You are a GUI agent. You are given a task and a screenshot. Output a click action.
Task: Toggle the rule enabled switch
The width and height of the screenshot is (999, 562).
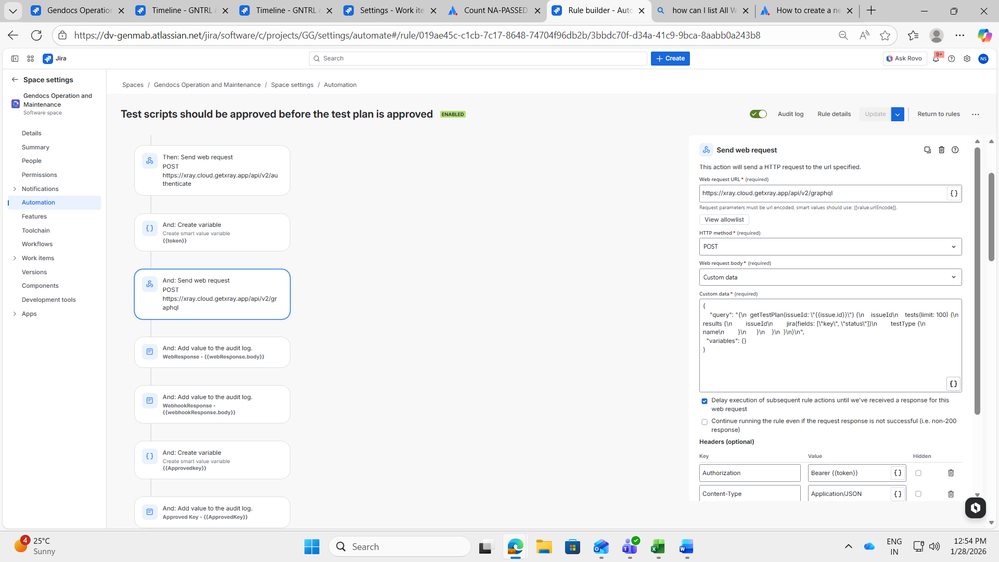pyautogui.click(x=758, y=114)
